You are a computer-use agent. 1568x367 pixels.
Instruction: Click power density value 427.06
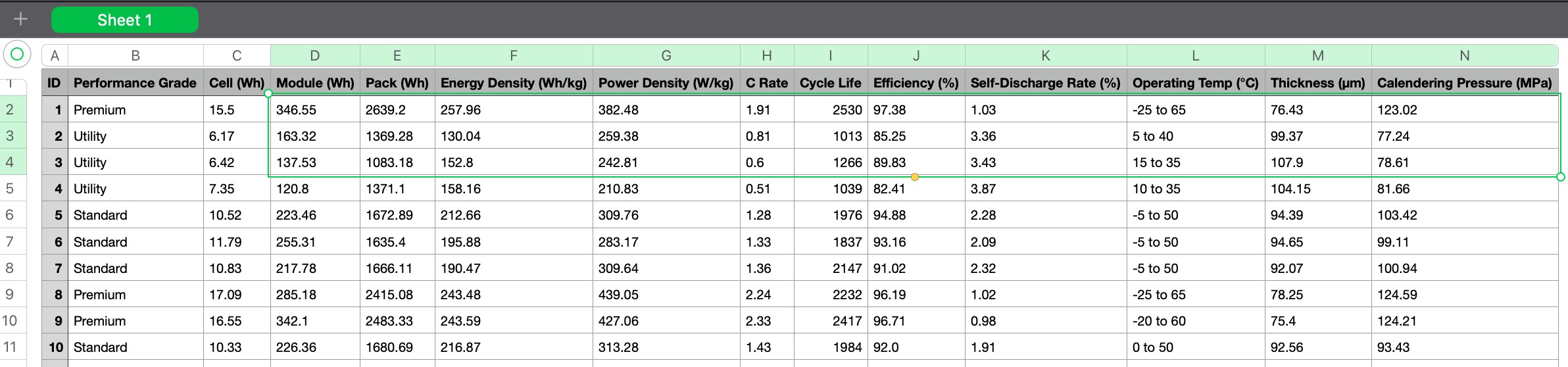click(x=666, y=321)
